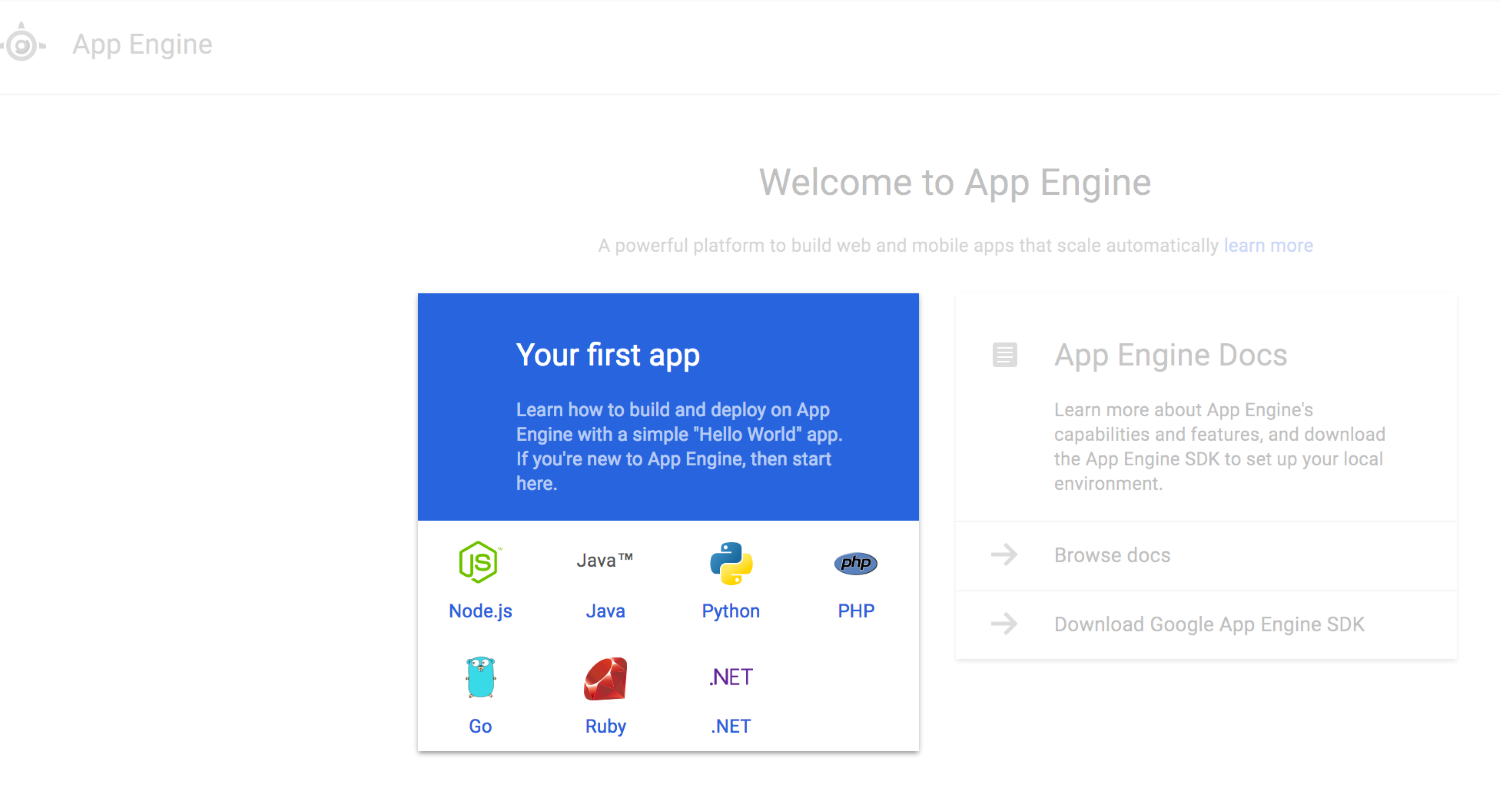
Task: Click the App Engine Docs document icon
Action: pos(1005,354)
